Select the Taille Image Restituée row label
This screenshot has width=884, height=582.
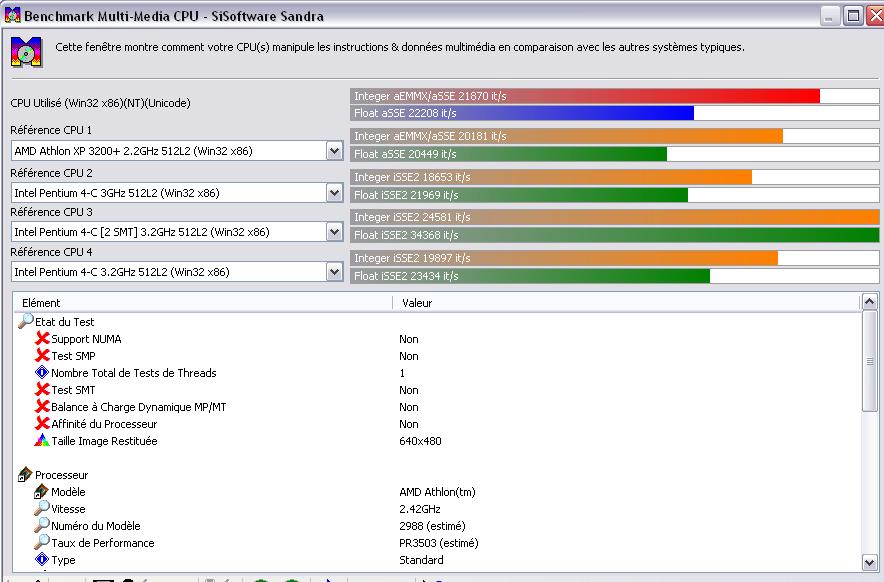(104, 440)
